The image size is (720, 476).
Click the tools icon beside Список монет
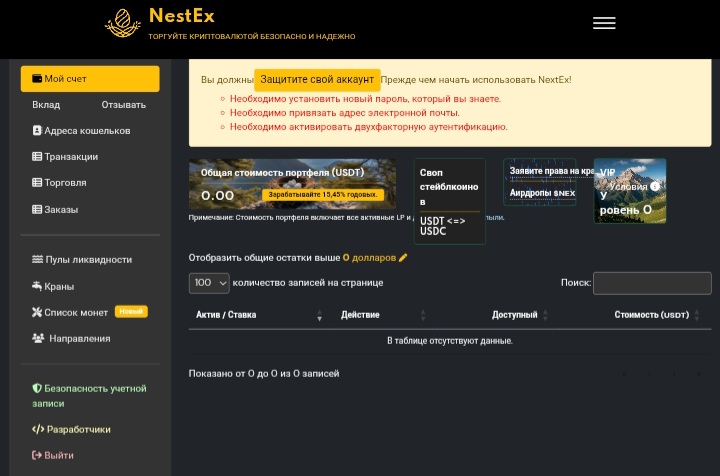coord(37,312)
